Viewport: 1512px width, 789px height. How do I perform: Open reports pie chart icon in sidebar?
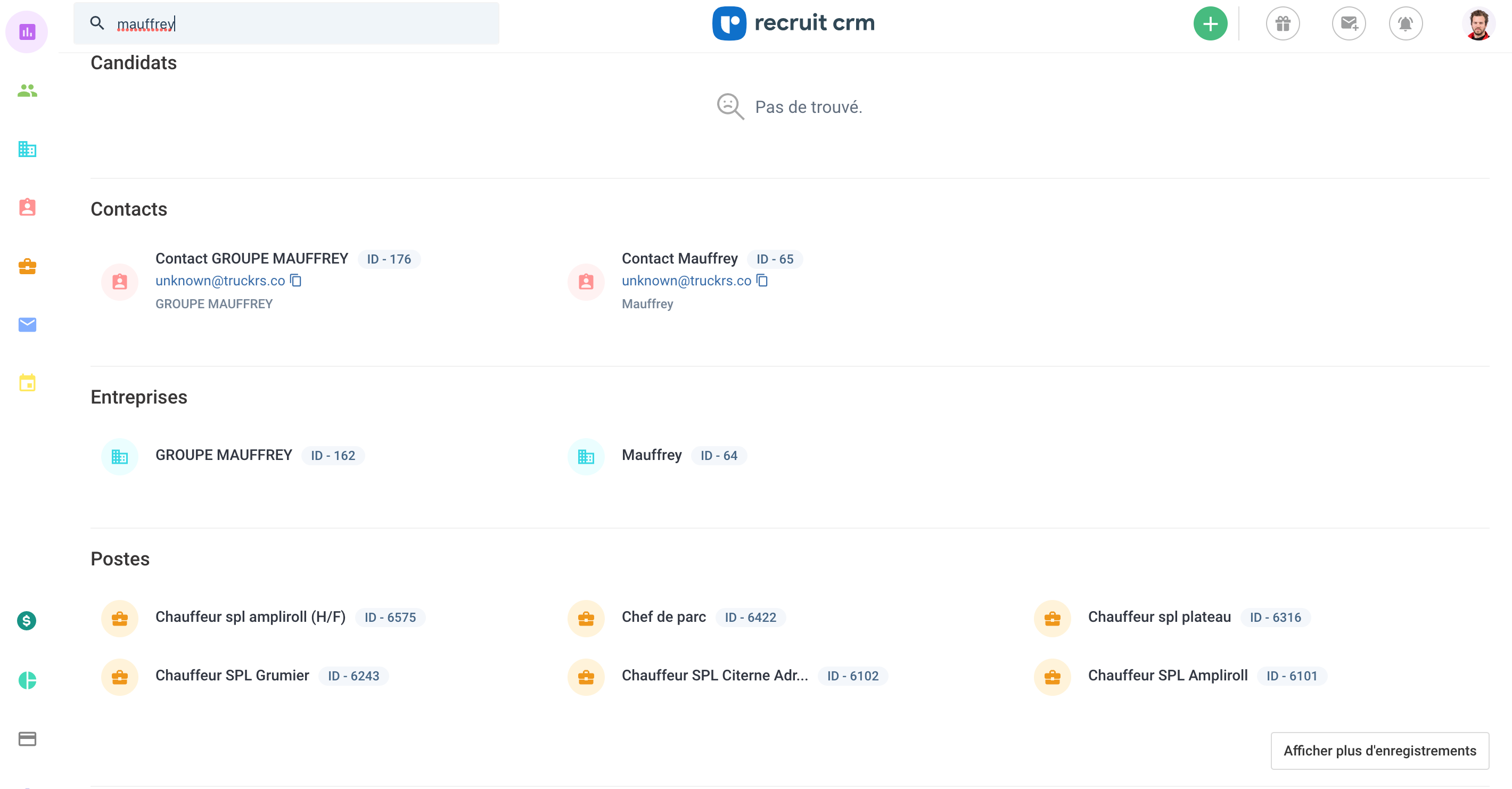pyautogui.click(x=27, y=680)
